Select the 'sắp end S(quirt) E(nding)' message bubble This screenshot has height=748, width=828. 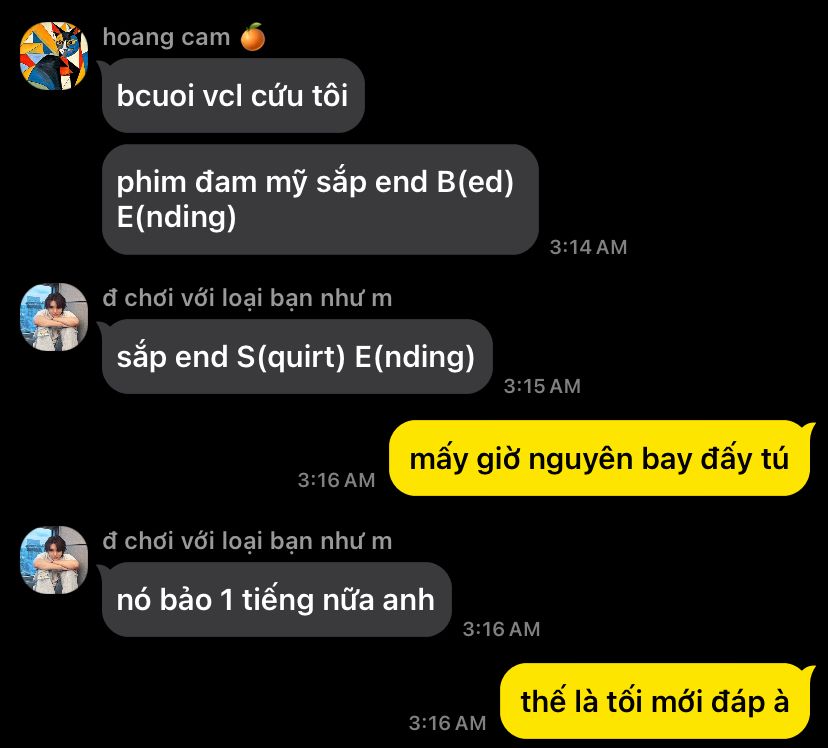point(297,356)
